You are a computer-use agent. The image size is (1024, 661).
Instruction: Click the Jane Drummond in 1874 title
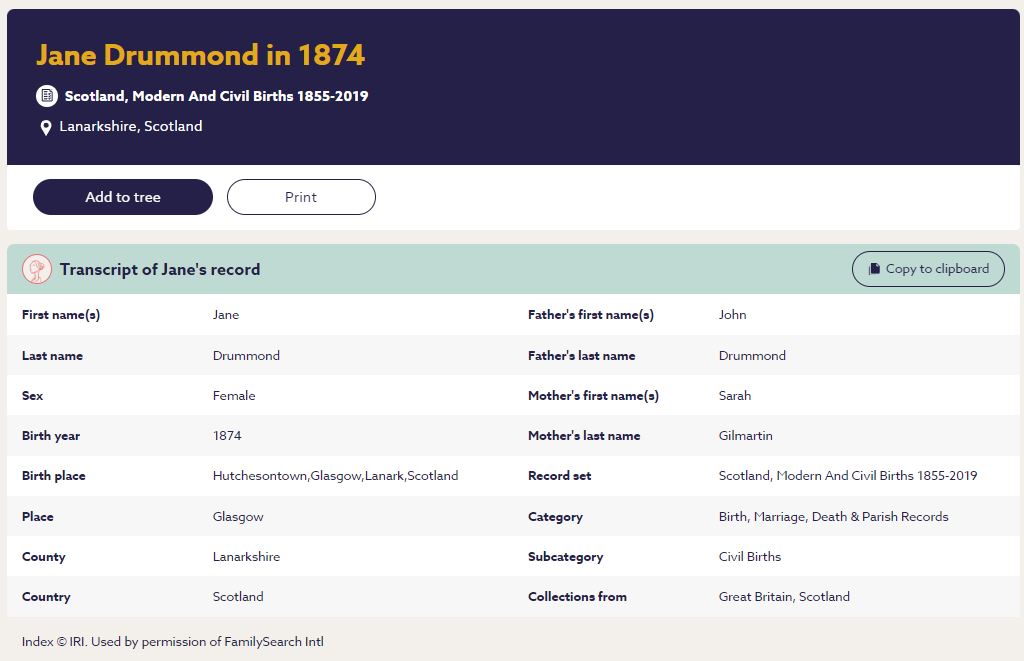[x=200, y=54]
